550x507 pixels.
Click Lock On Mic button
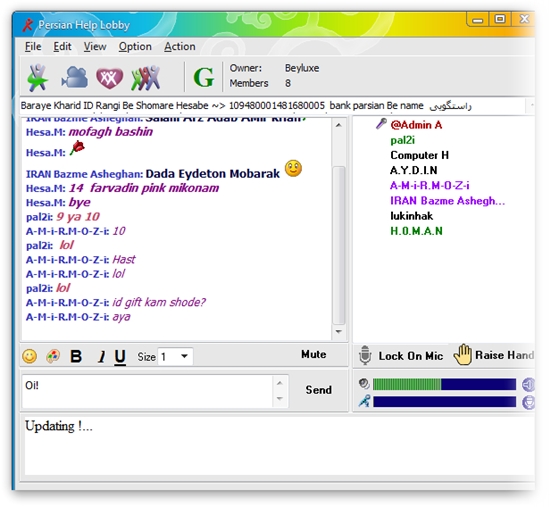point(401,355)
